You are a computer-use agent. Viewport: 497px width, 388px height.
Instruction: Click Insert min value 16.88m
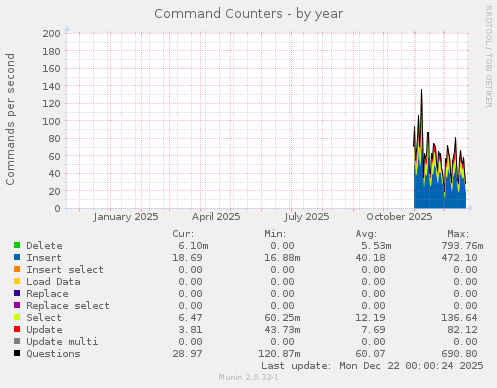pos(282,258)
